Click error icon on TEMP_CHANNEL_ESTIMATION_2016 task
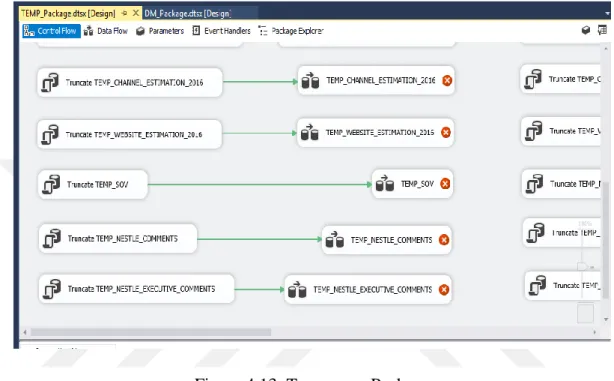The width and height of the screenshot is (614, 381). tap(447, 80)
